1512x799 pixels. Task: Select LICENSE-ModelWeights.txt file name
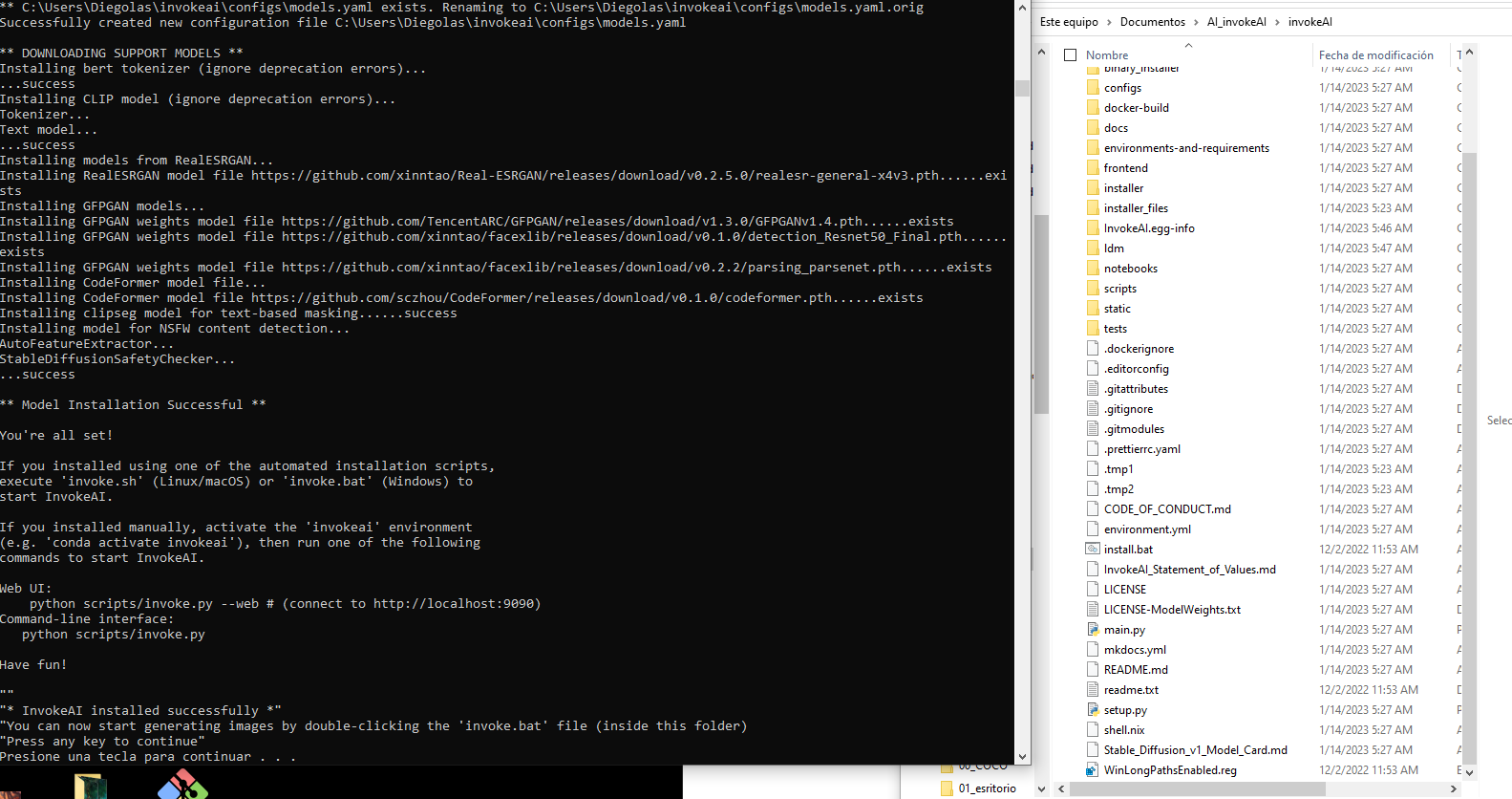click(x=1172, y=610)
